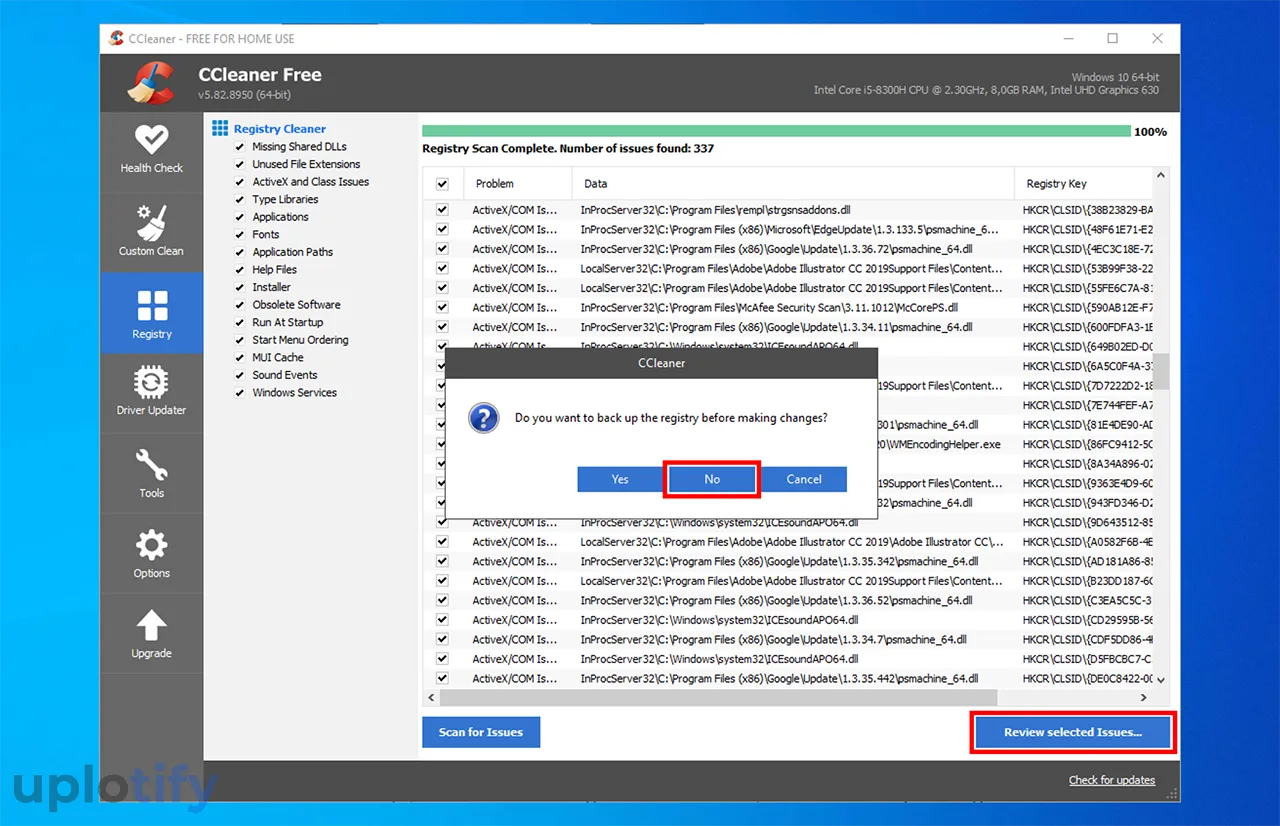Toggle Application Paths checkbox
This screenshot has height=826, width=1280.
(x=240, y=252)
